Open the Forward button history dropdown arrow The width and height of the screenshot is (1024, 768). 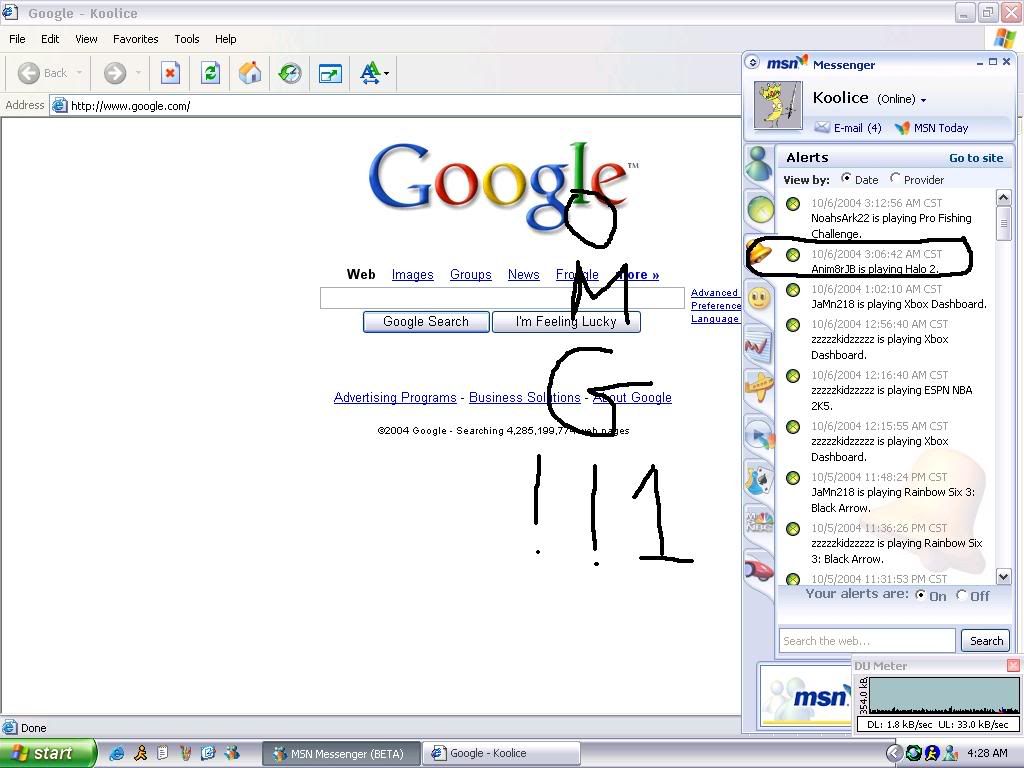point(138,72)
